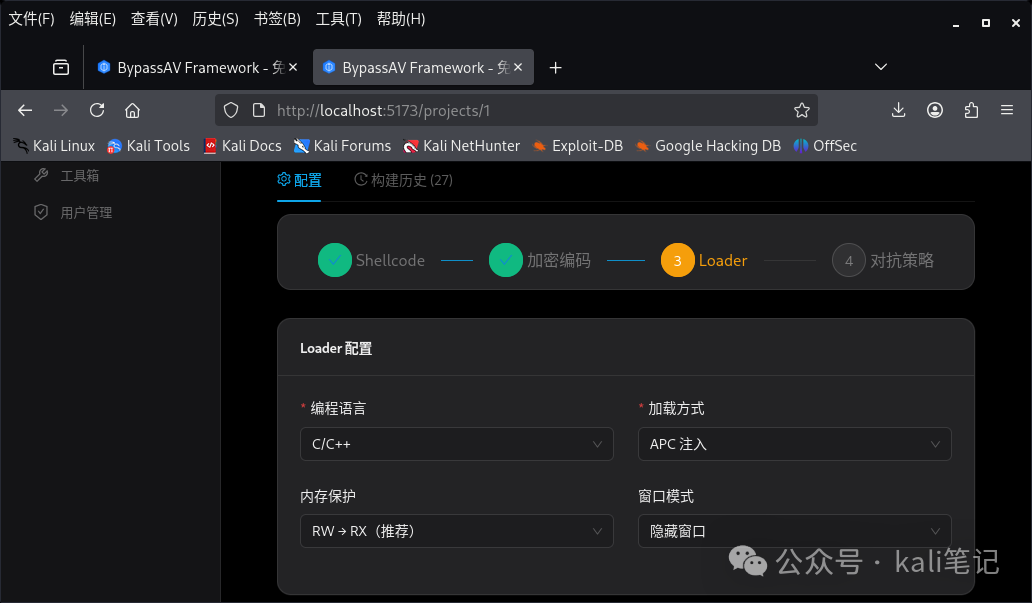Open the 查看(V) menu

coord(154,19)
